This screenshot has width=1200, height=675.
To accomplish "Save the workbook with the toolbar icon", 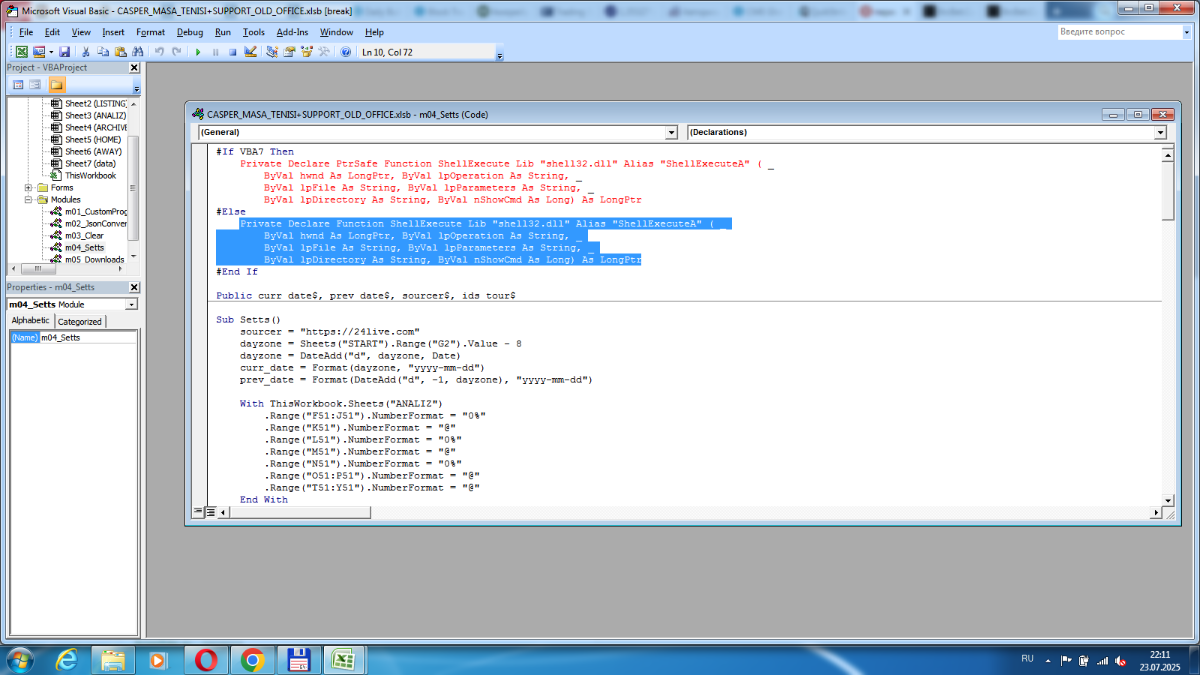I will coord(64,51).
